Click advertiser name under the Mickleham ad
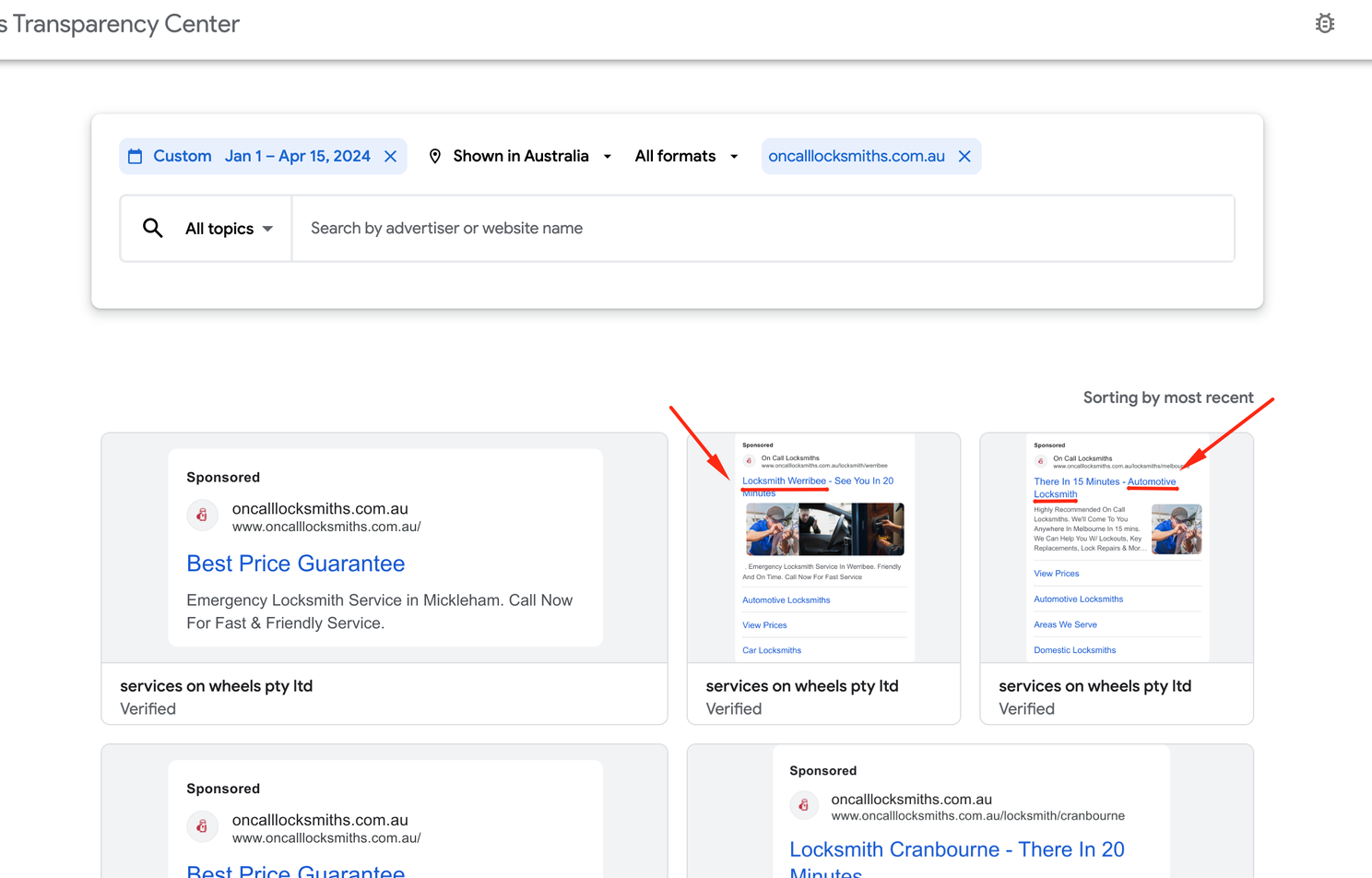1372x878 pixels. (x=217, y=686)
